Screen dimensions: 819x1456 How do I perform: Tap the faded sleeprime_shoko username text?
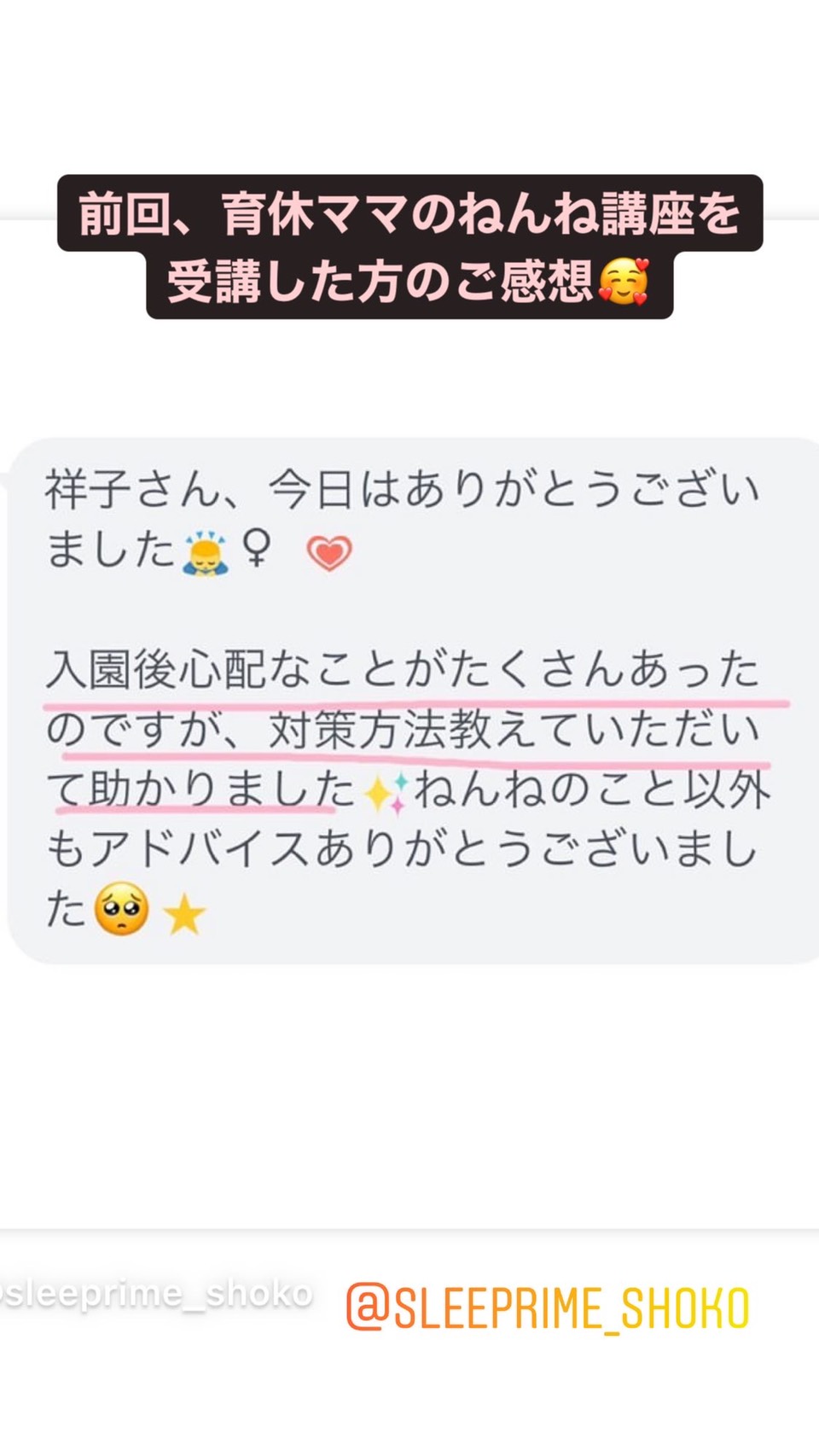tap(156, 1294)
